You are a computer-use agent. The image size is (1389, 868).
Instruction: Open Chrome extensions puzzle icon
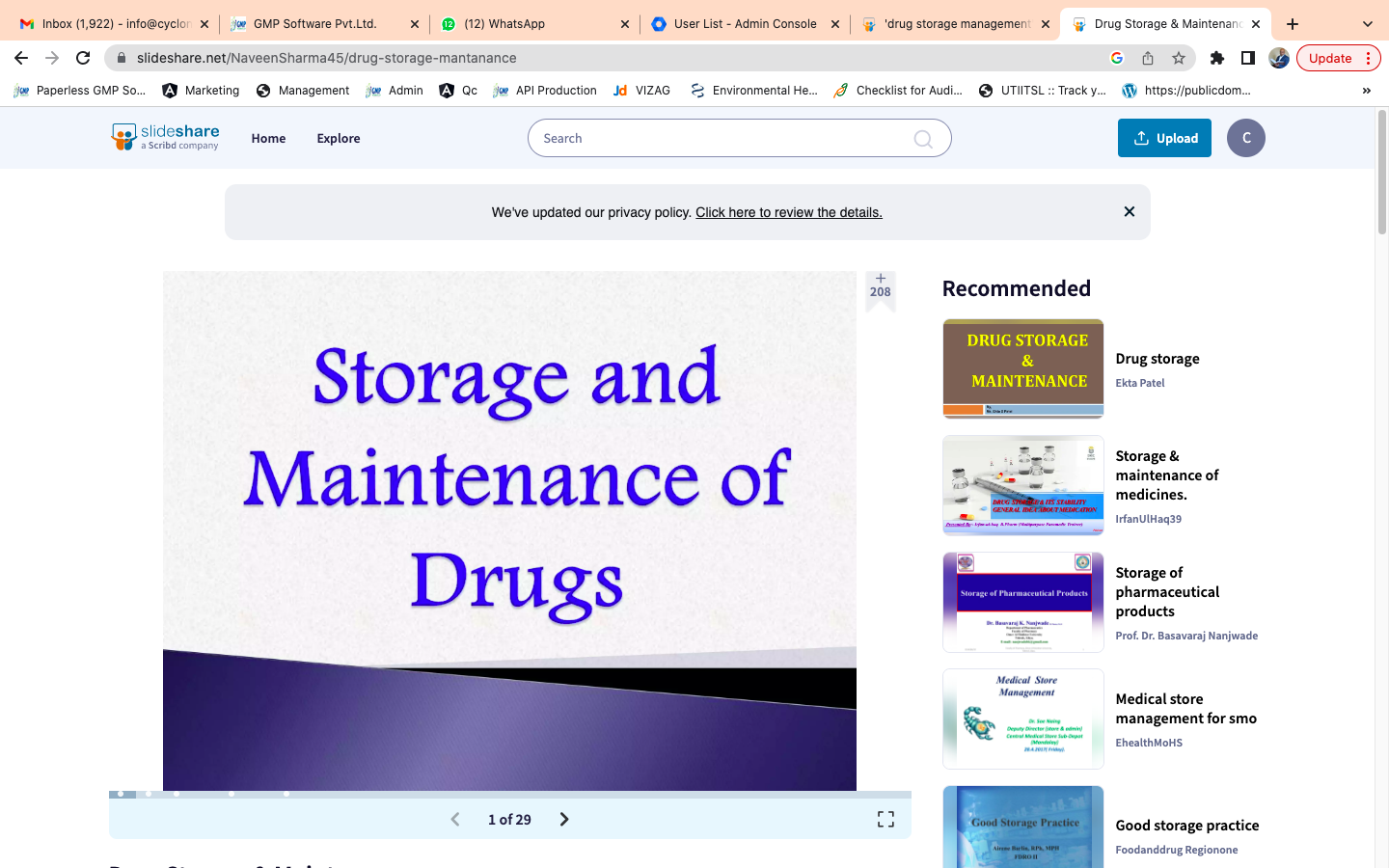pyautogui.click(x=1216, y=58)
